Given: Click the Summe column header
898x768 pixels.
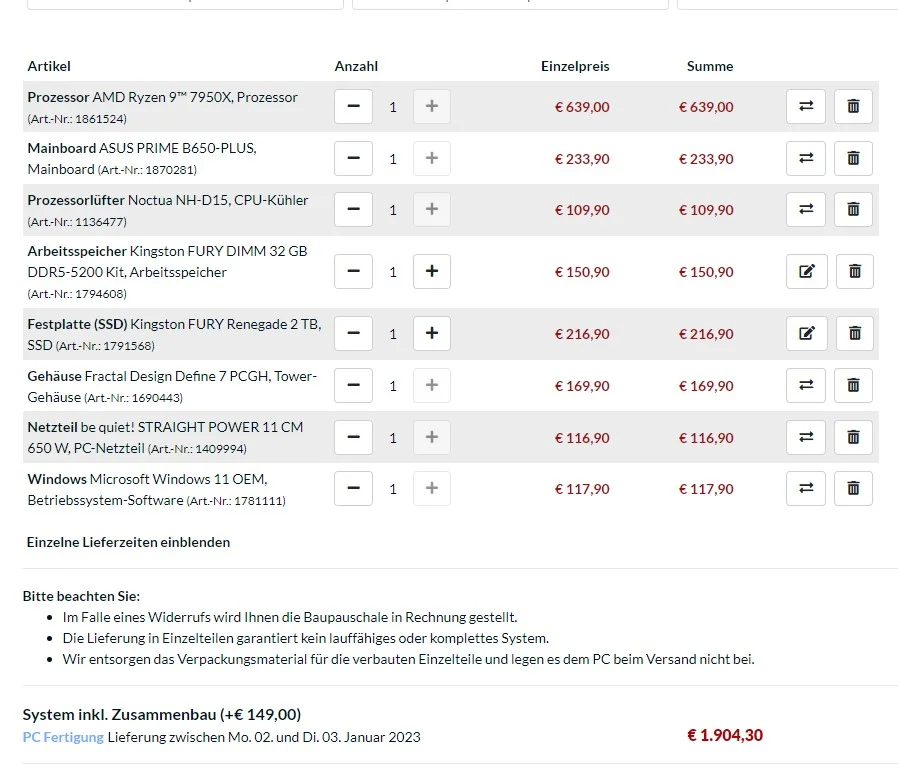Looking at the screenshot, I should (x=710, y=66).
